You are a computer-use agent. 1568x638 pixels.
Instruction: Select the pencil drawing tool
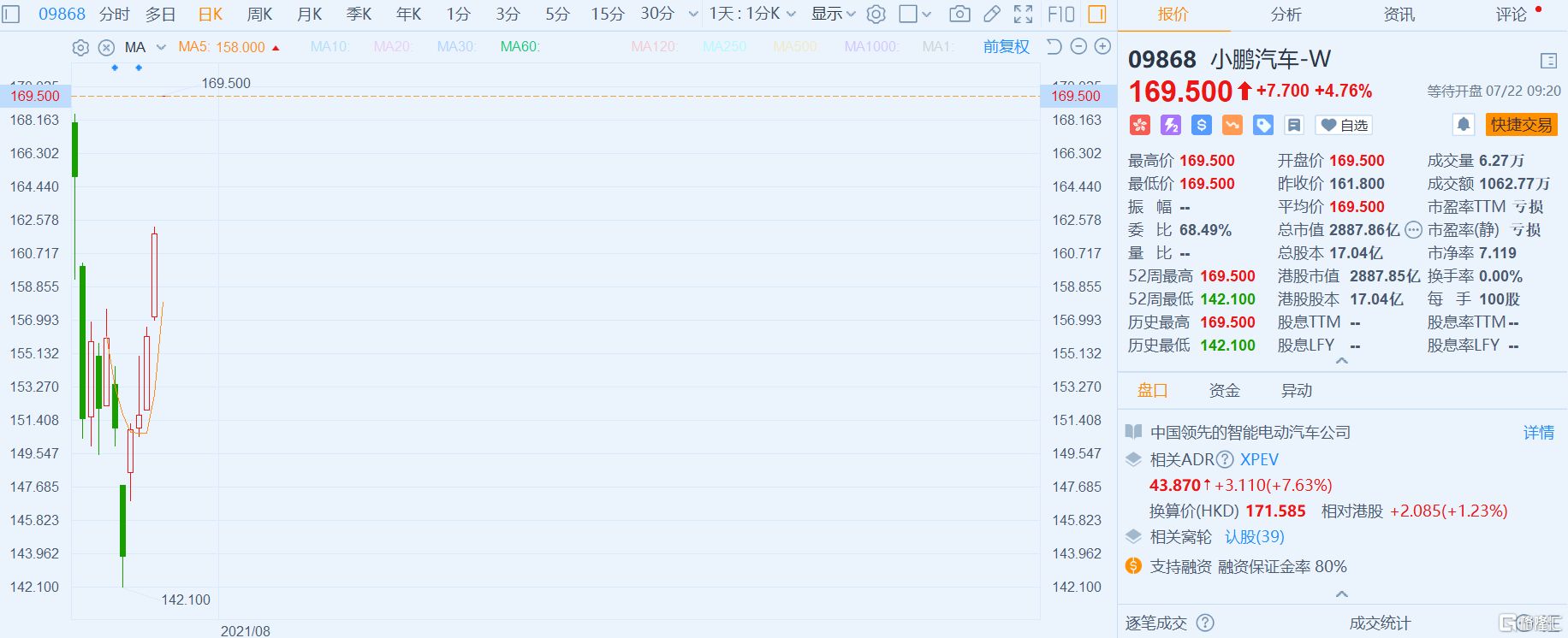992,15
